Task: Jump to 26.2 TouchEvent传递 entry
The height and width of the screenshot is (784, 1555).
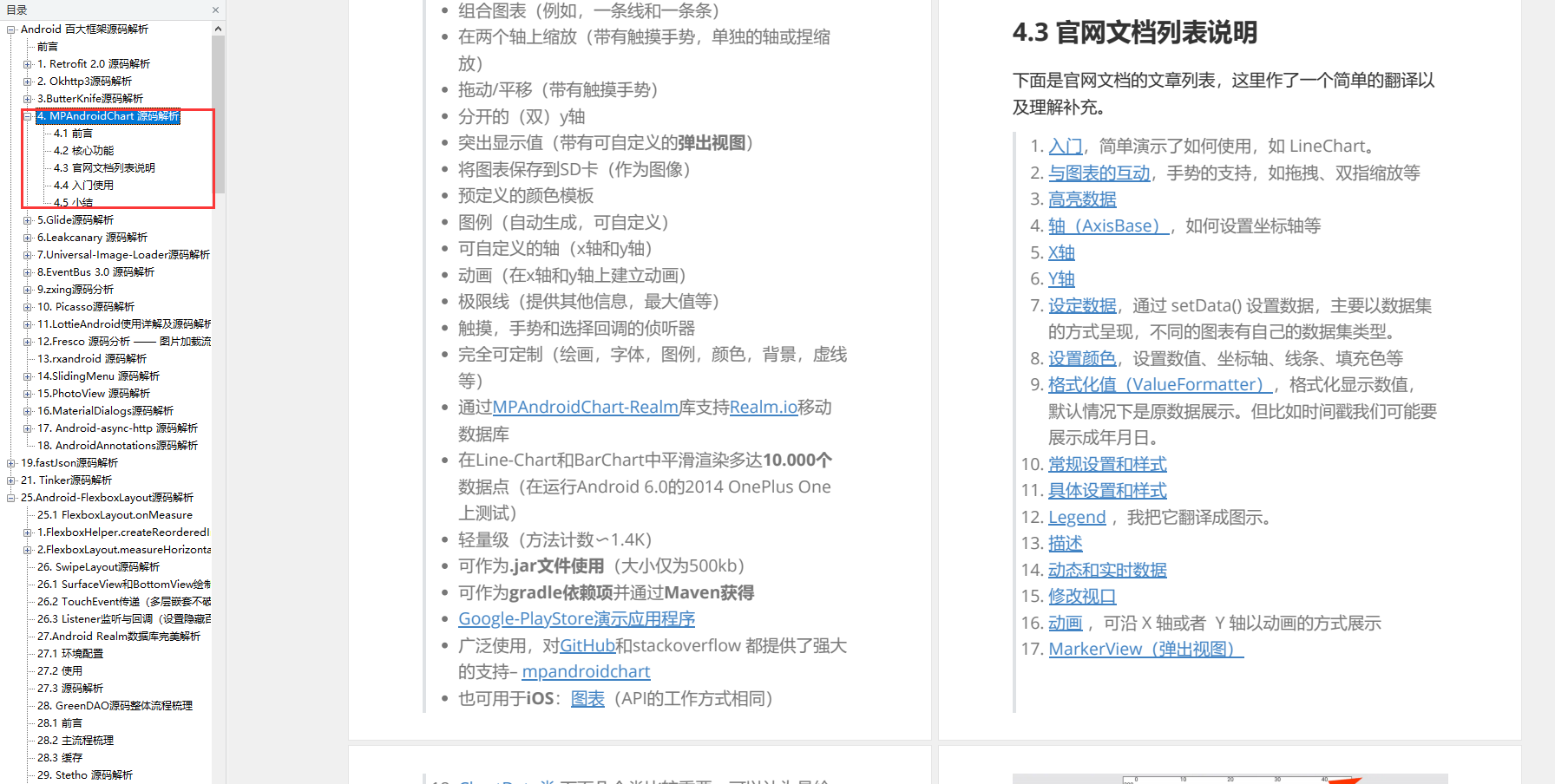Action: pos(123,602)
